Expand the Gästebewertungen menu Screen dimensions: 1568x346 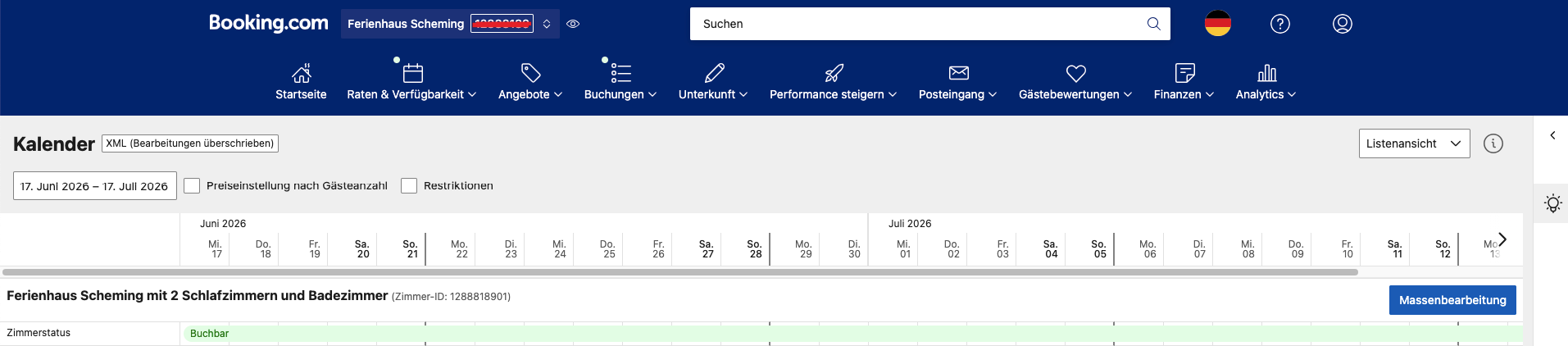(x=1075, y=94)
